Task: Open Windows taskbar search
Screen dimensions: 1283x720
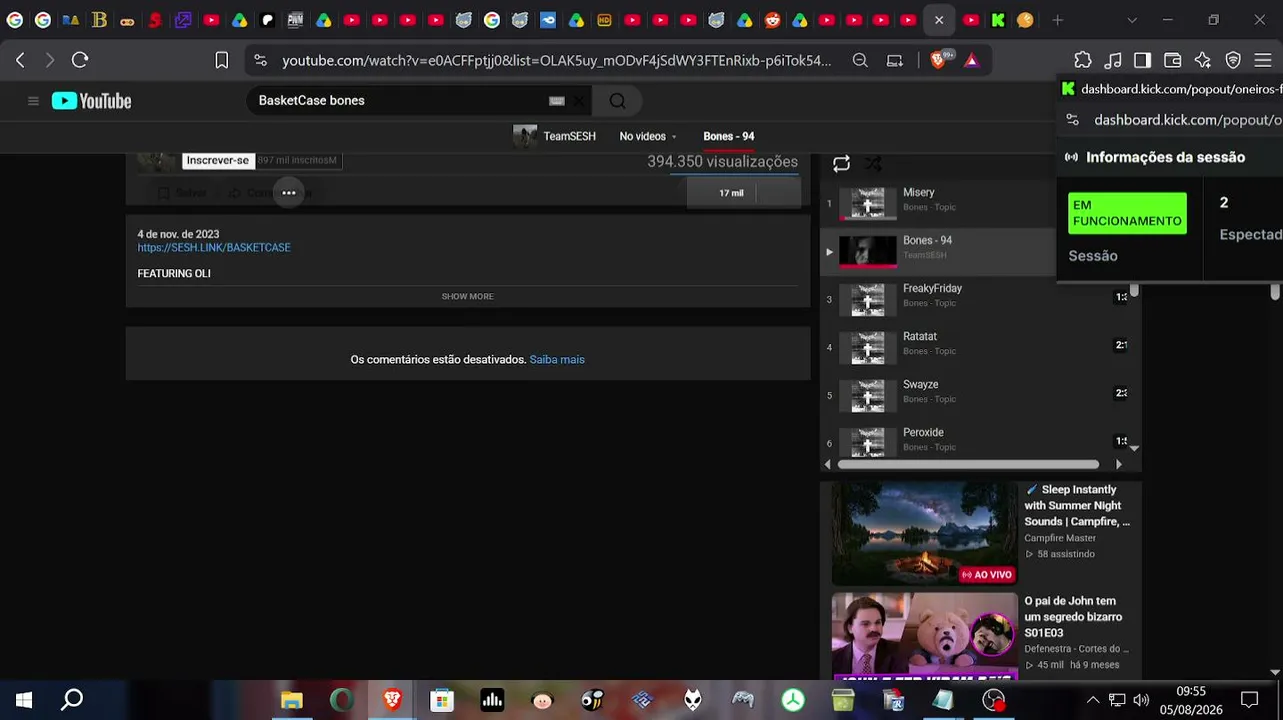Action: click(72, 700)
